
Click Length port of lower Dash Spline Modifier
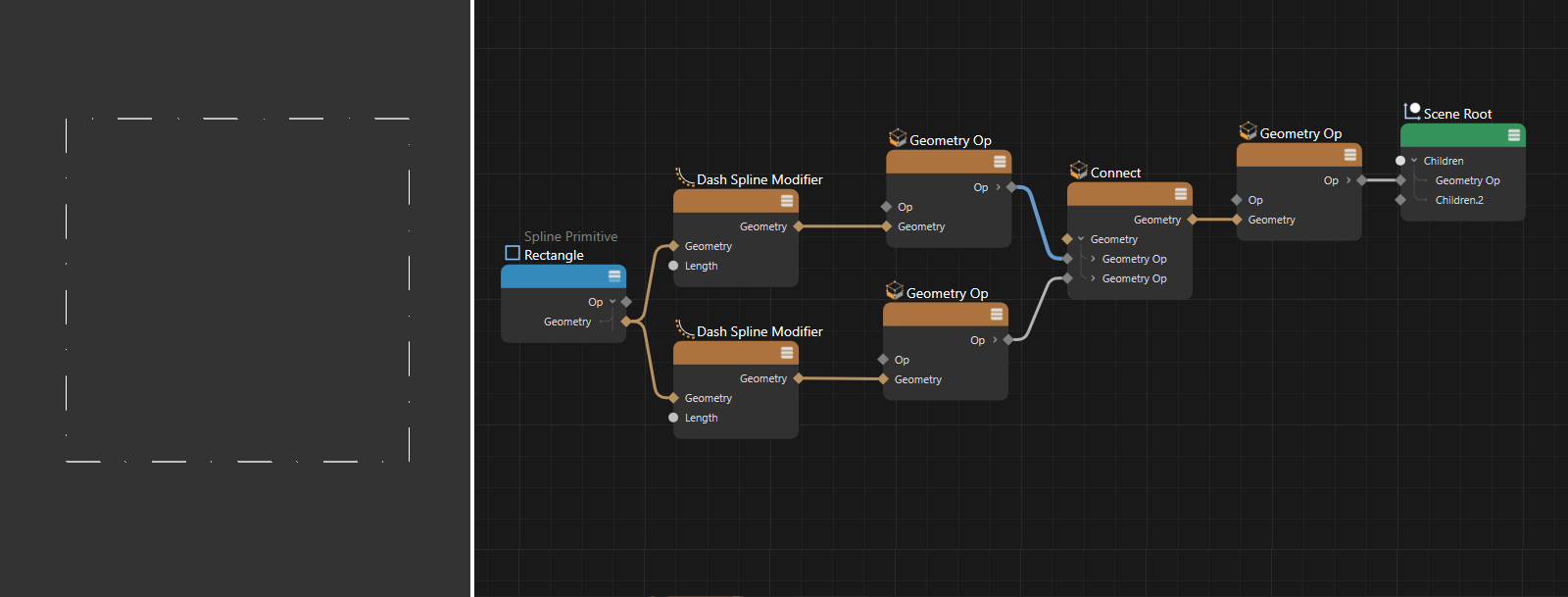click(x=673, y=418)
